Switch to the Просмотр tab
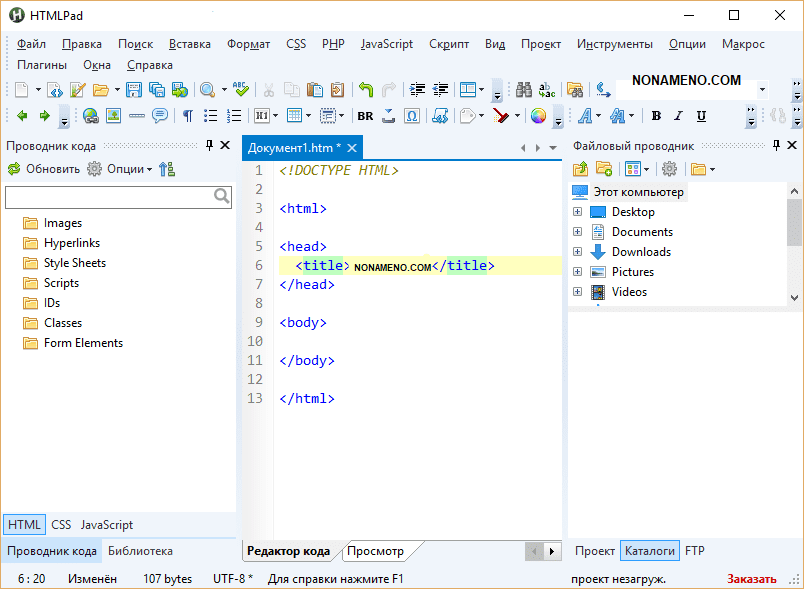The height and width of the screenshot is (589, 804). click(x=375, y=551)
